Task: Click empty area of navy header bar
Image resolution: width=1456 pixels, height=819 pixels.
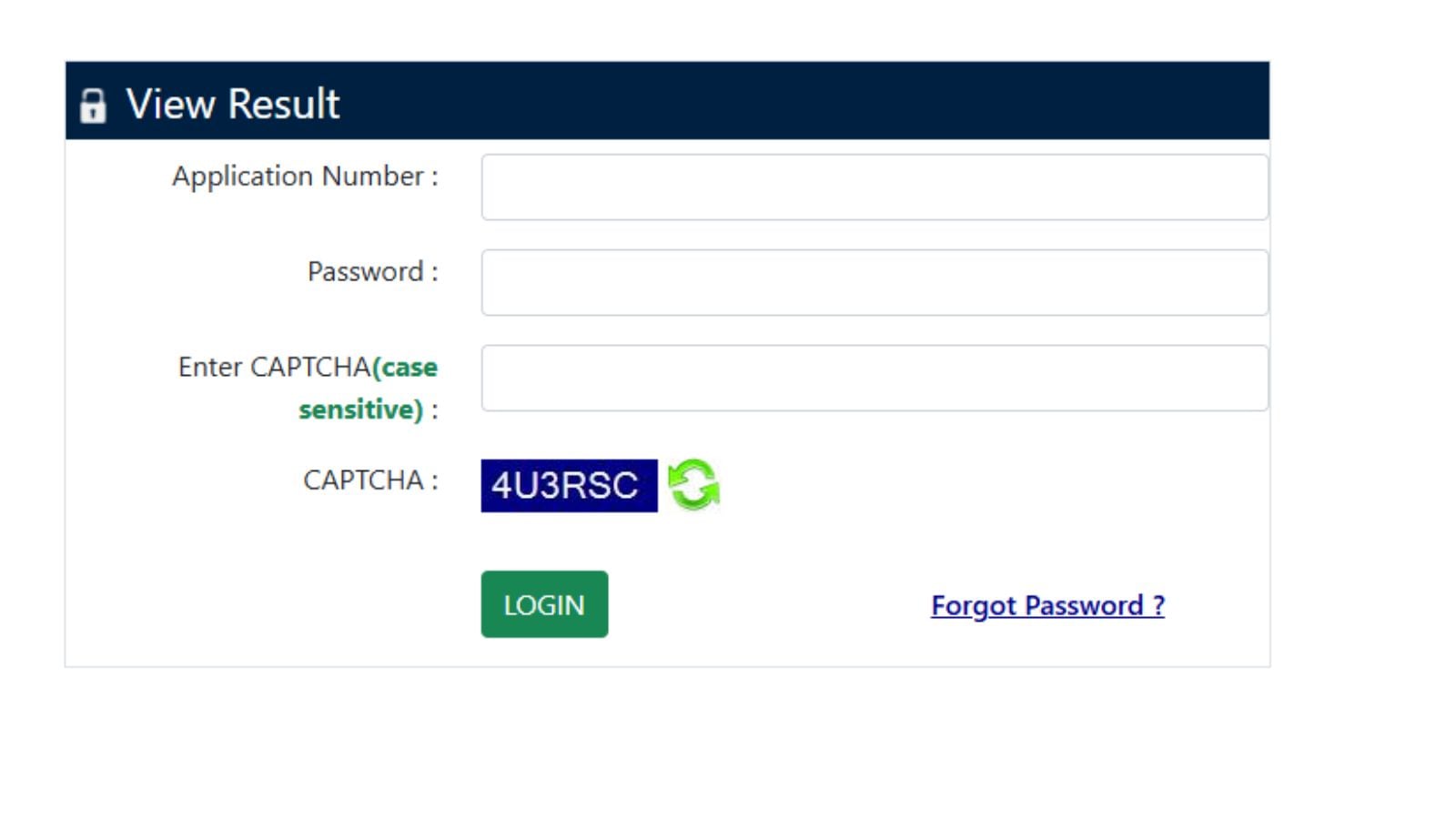Action: click(x=773, y=101)
